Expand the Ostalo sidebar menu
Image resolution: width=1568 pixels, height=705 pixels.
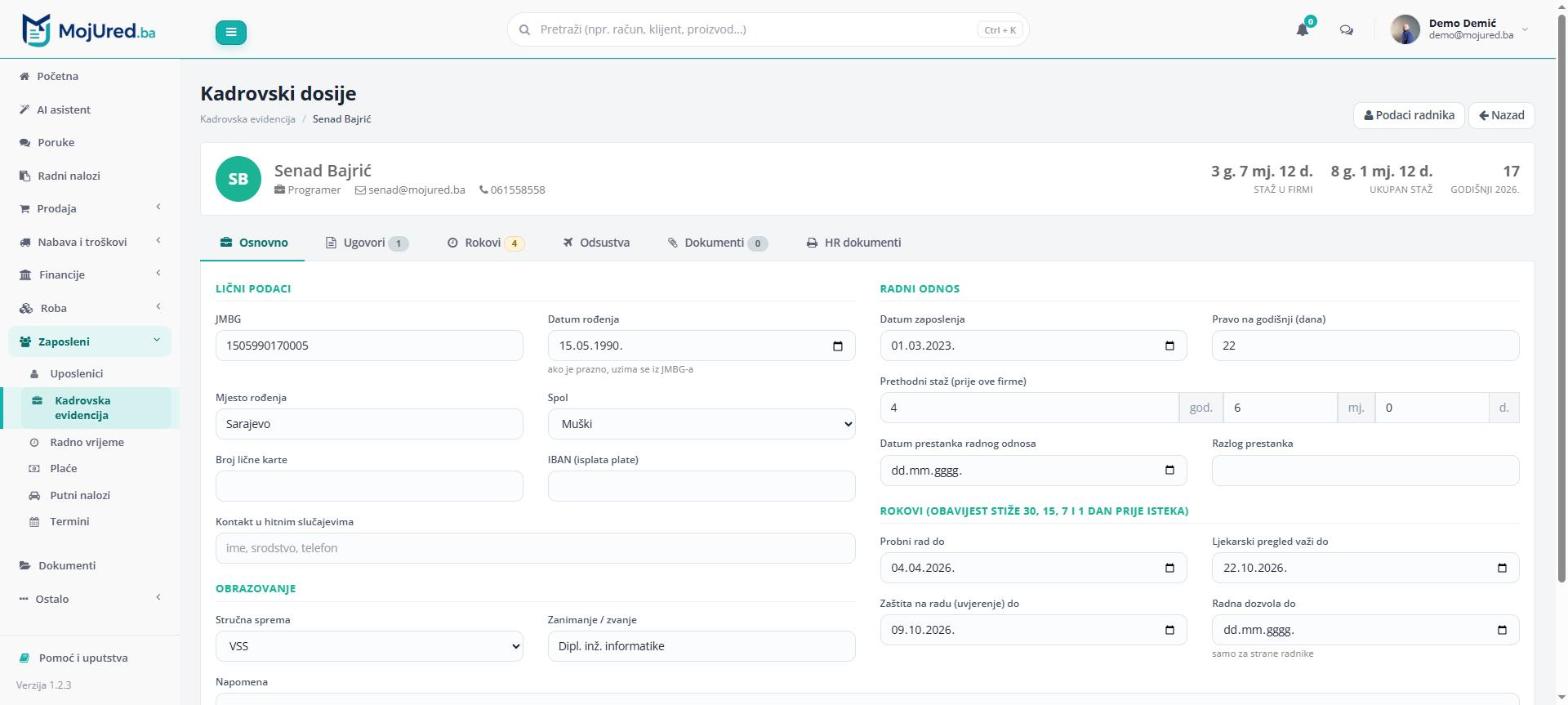[x=90, y=598]
